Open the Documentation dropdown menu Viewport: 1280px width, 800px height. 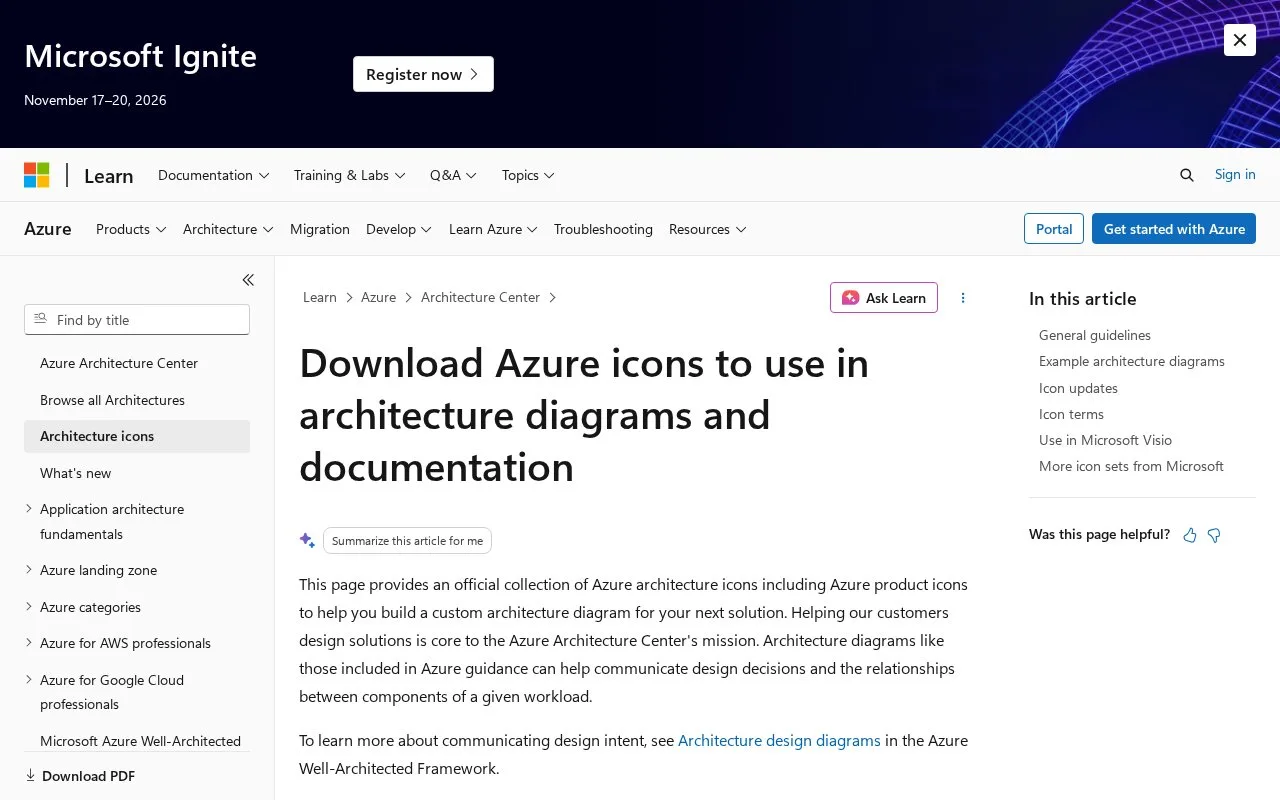pyautogui.click(x=214, y=175)
